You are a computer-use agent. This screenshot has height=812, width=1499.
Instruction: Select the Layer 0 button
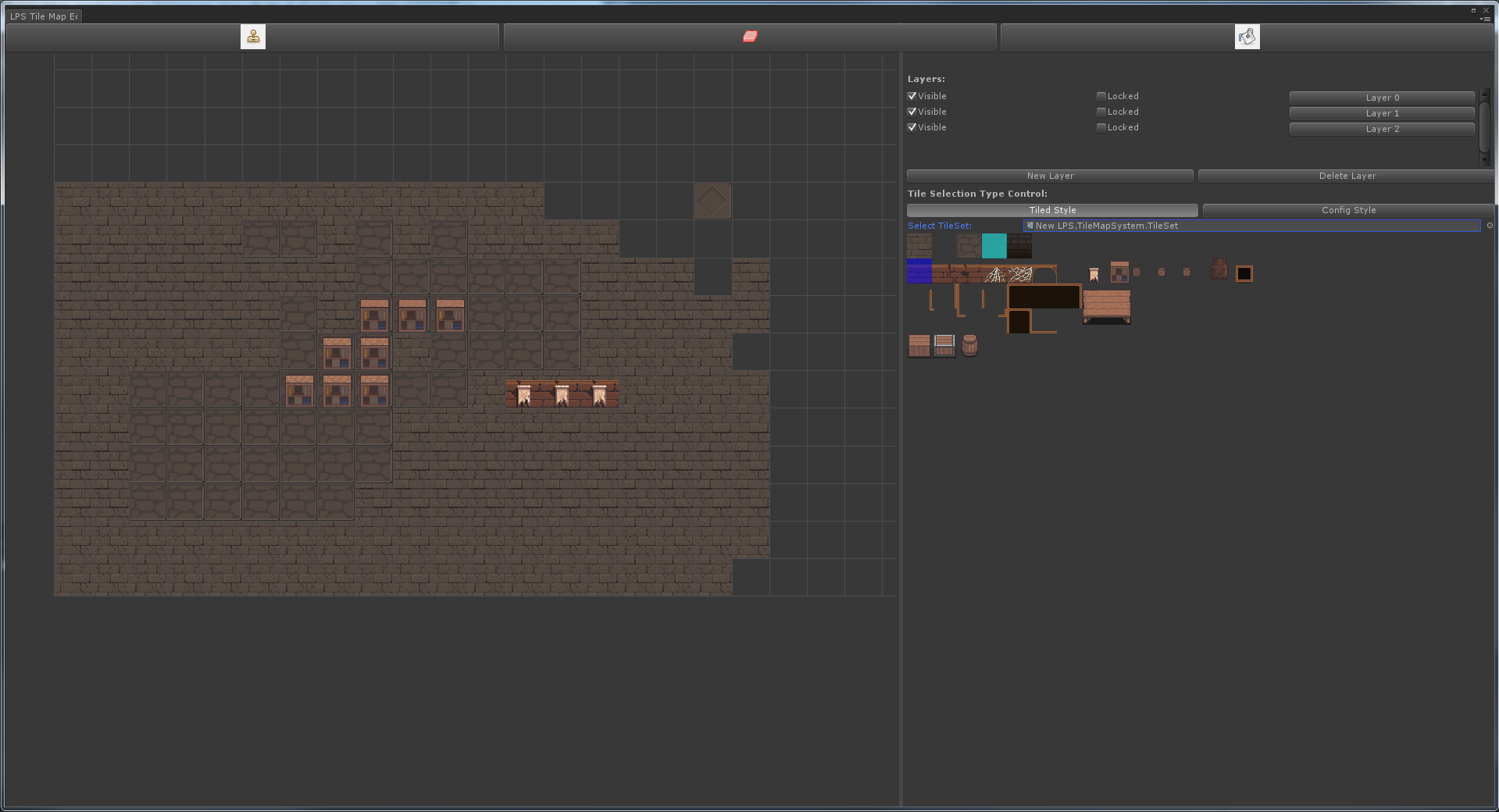pyautogui.click(x=1382, y=98)
